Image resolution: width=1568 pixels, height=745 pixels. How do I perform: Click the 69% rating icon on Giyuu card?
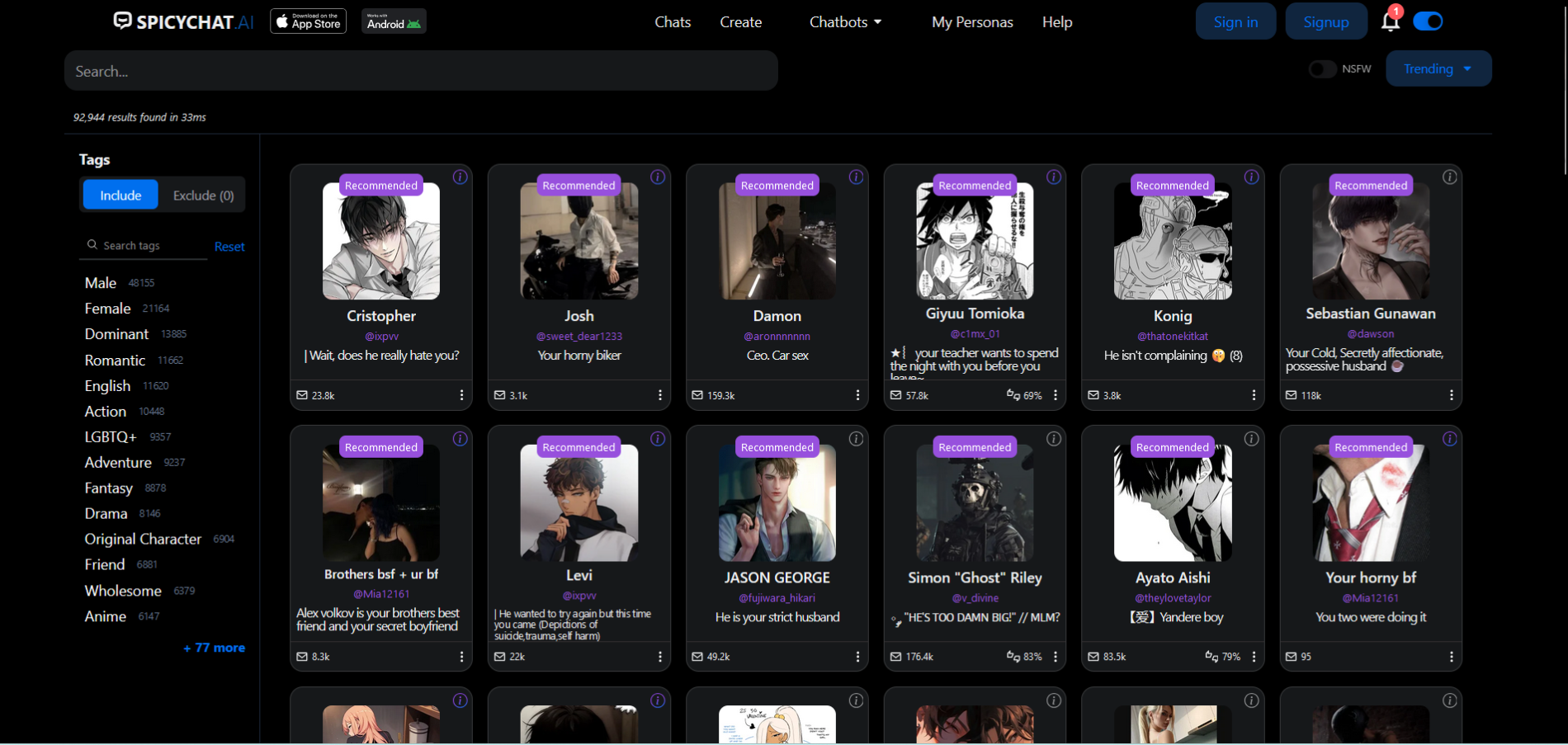point(1013,395)
